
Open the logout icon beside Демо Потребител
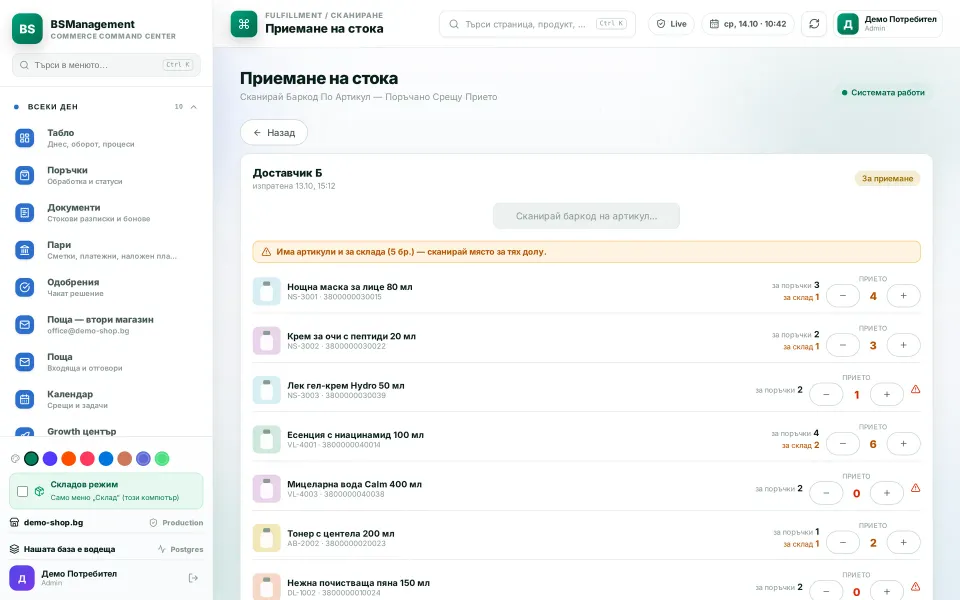tap(193, 578)
